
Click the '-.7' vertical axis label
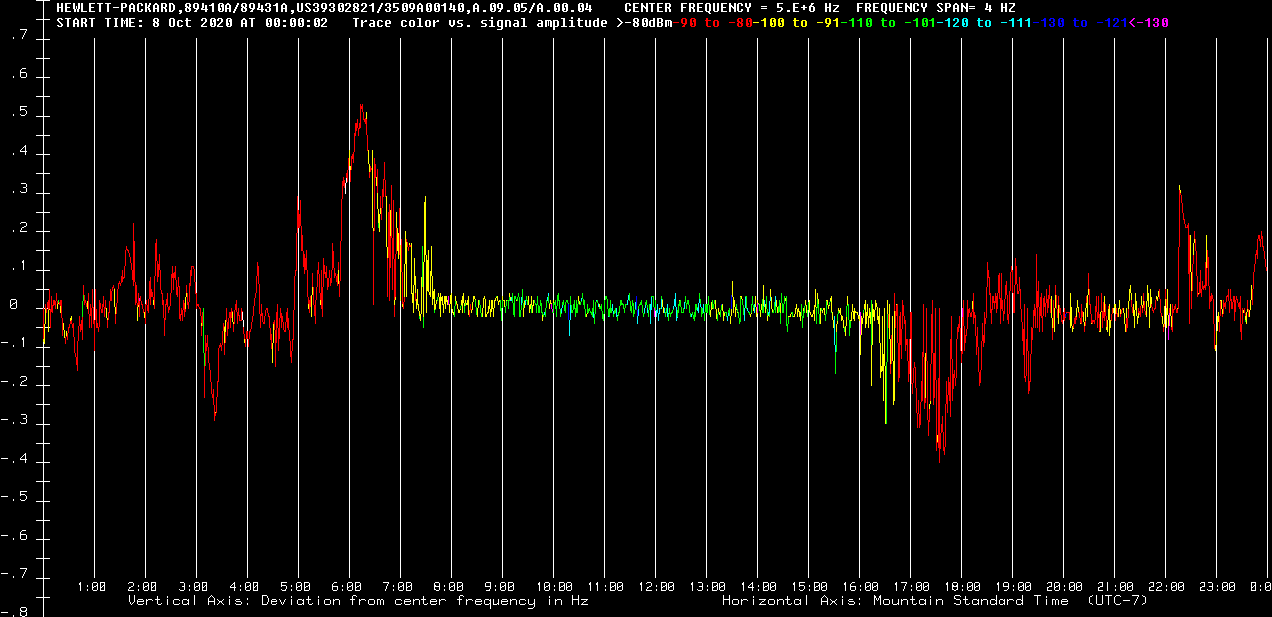pos(14,576)
